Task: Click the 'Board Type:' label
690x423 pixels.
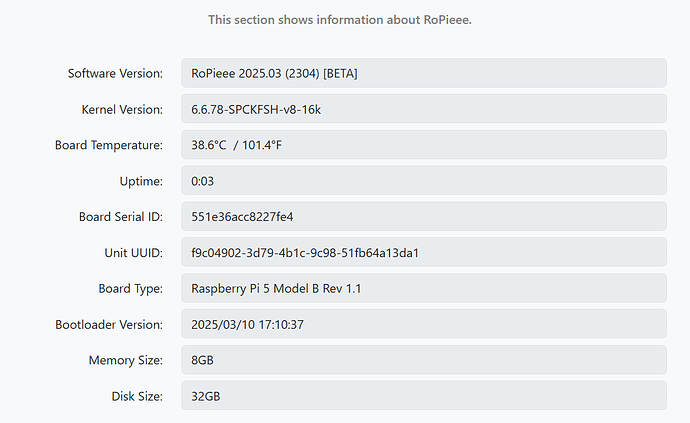Action: [x=130, y=288]
